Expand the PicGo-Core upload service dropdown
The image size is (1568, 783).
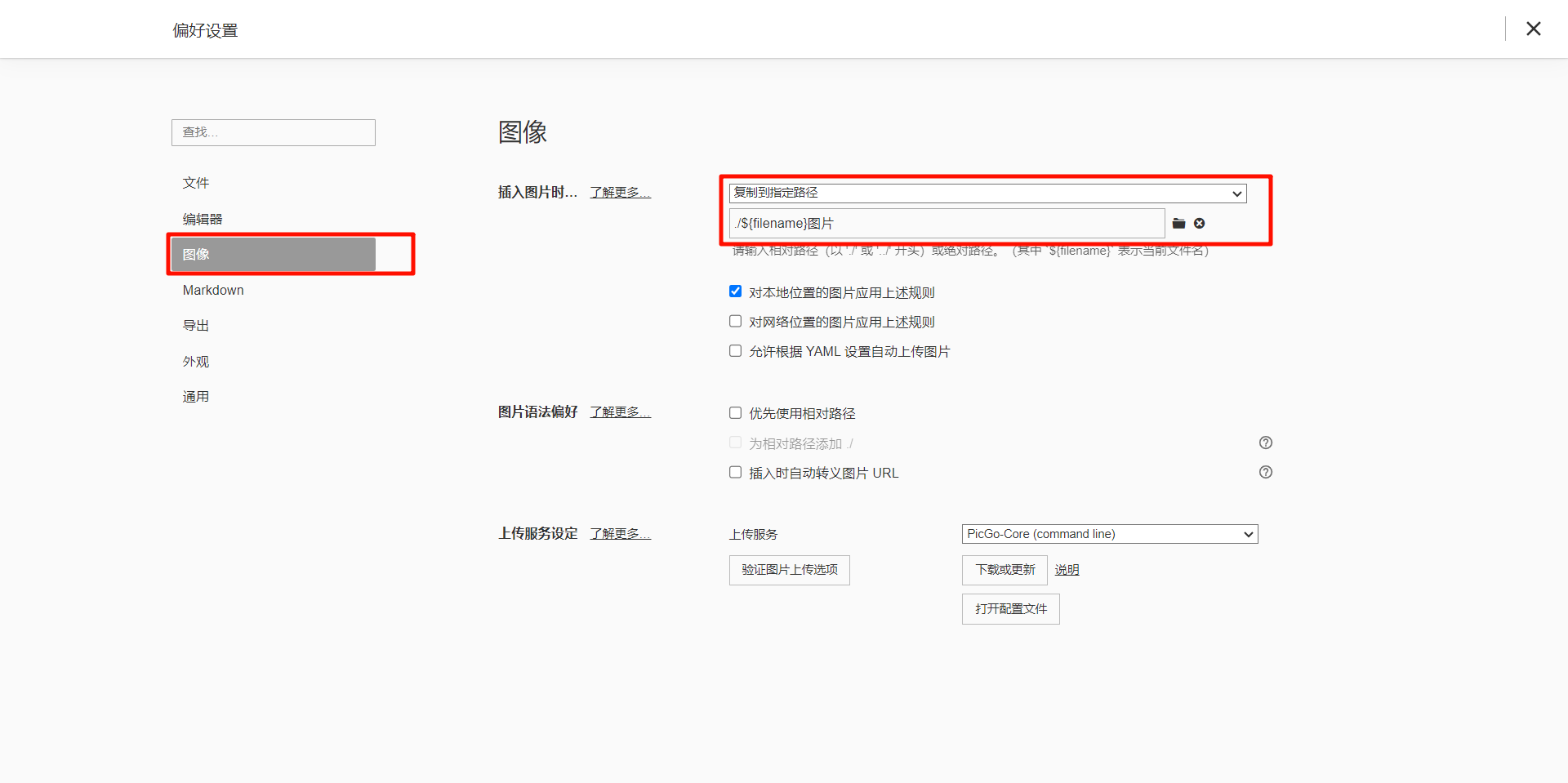(1110, 534)
